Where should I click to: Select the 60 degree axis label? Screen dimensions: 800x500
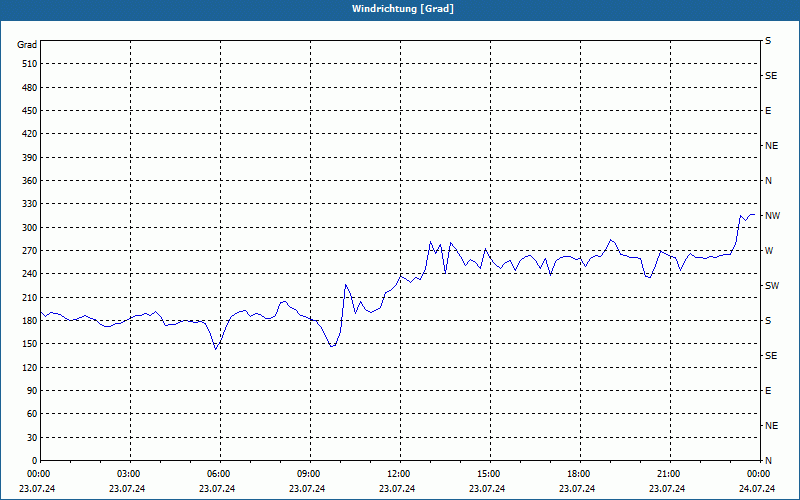point(31,413)
